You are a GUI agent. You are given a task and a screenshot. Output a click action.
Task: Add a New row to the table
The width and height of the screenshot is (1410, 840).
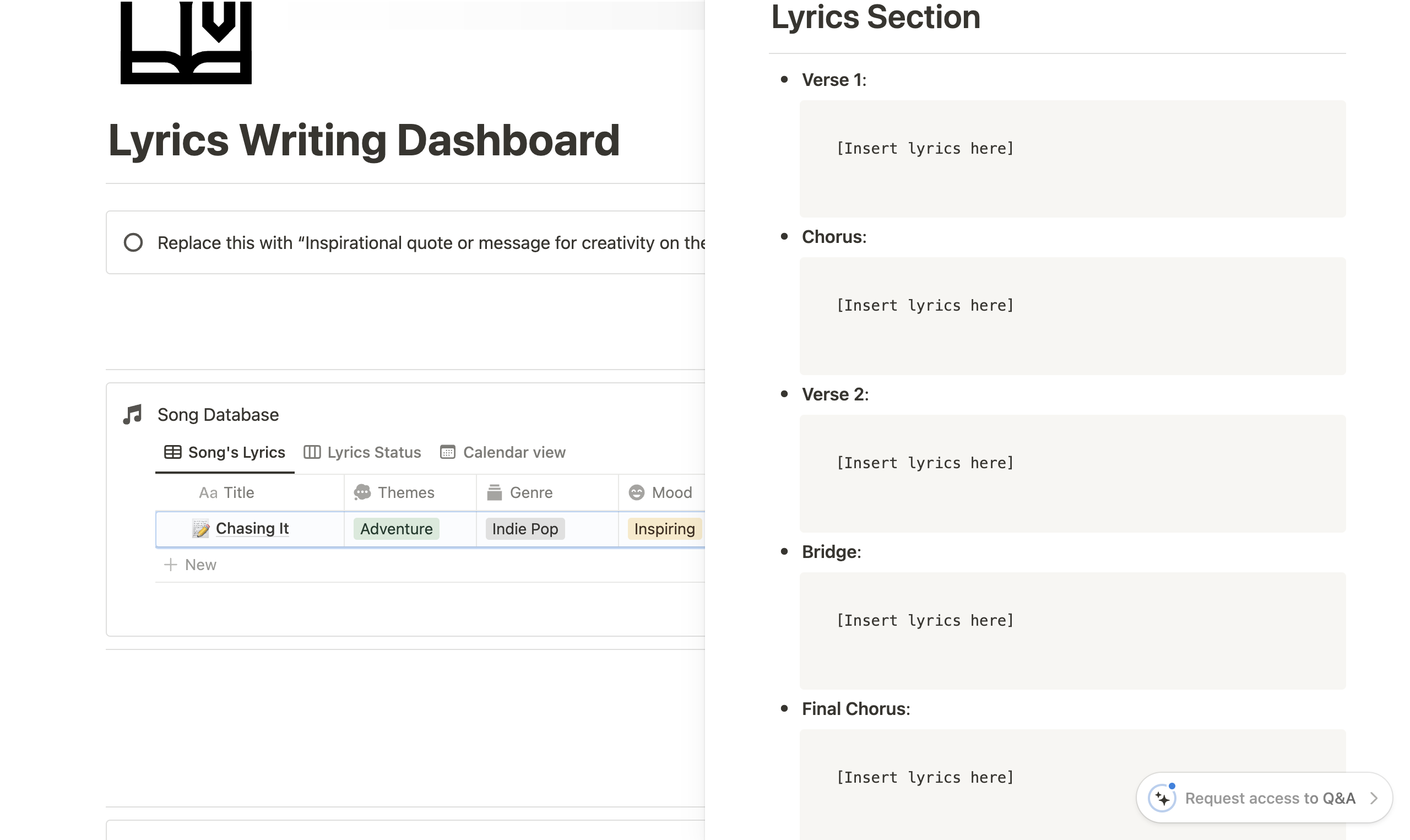430,565
